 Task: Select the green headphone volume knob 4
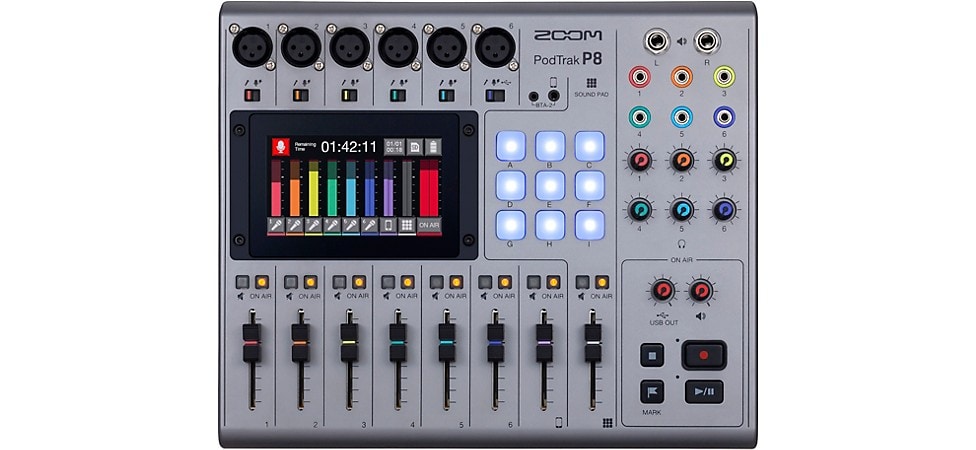(x=639, y=210)
